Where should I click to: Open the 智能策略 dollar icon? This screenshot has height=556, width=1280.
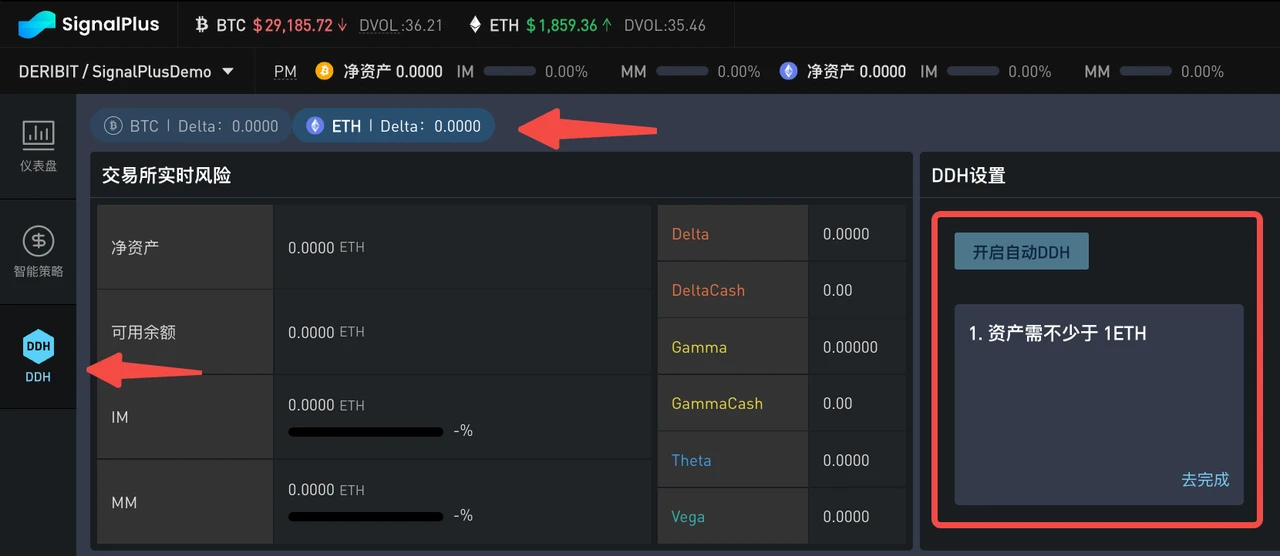pyautogui.click(x=38, y=241)
